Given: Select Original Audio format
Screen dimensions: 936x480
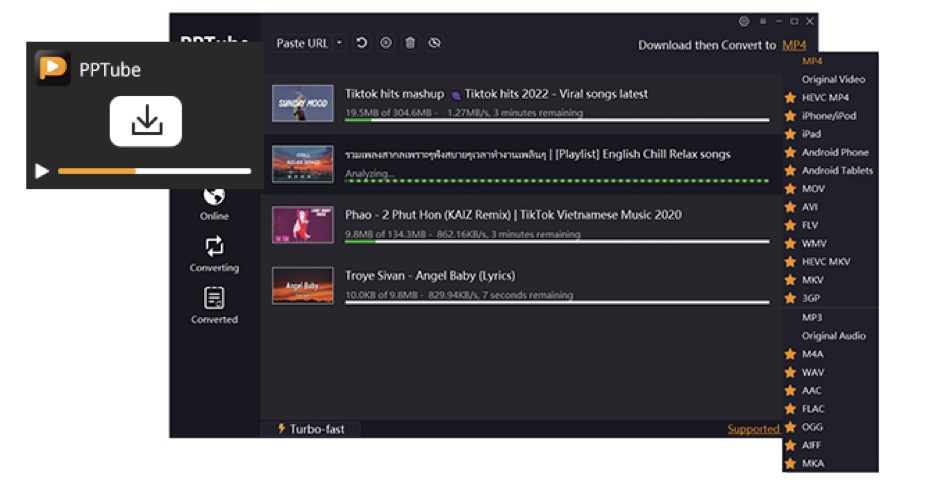Looking at the screenshot, I should [833, 336].
